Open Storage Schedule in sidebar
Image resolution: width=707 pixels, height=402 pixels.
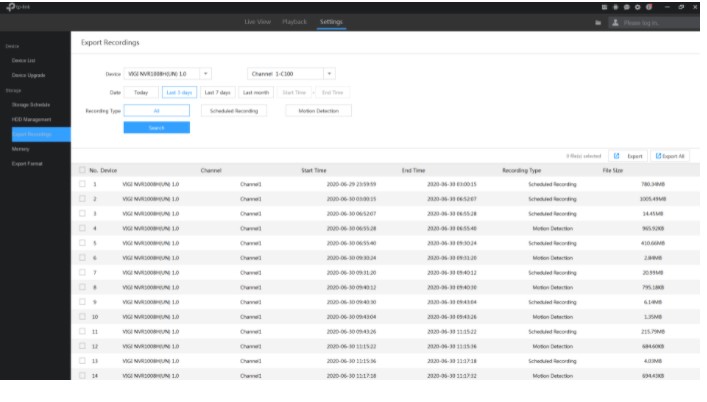click(31, 105)
